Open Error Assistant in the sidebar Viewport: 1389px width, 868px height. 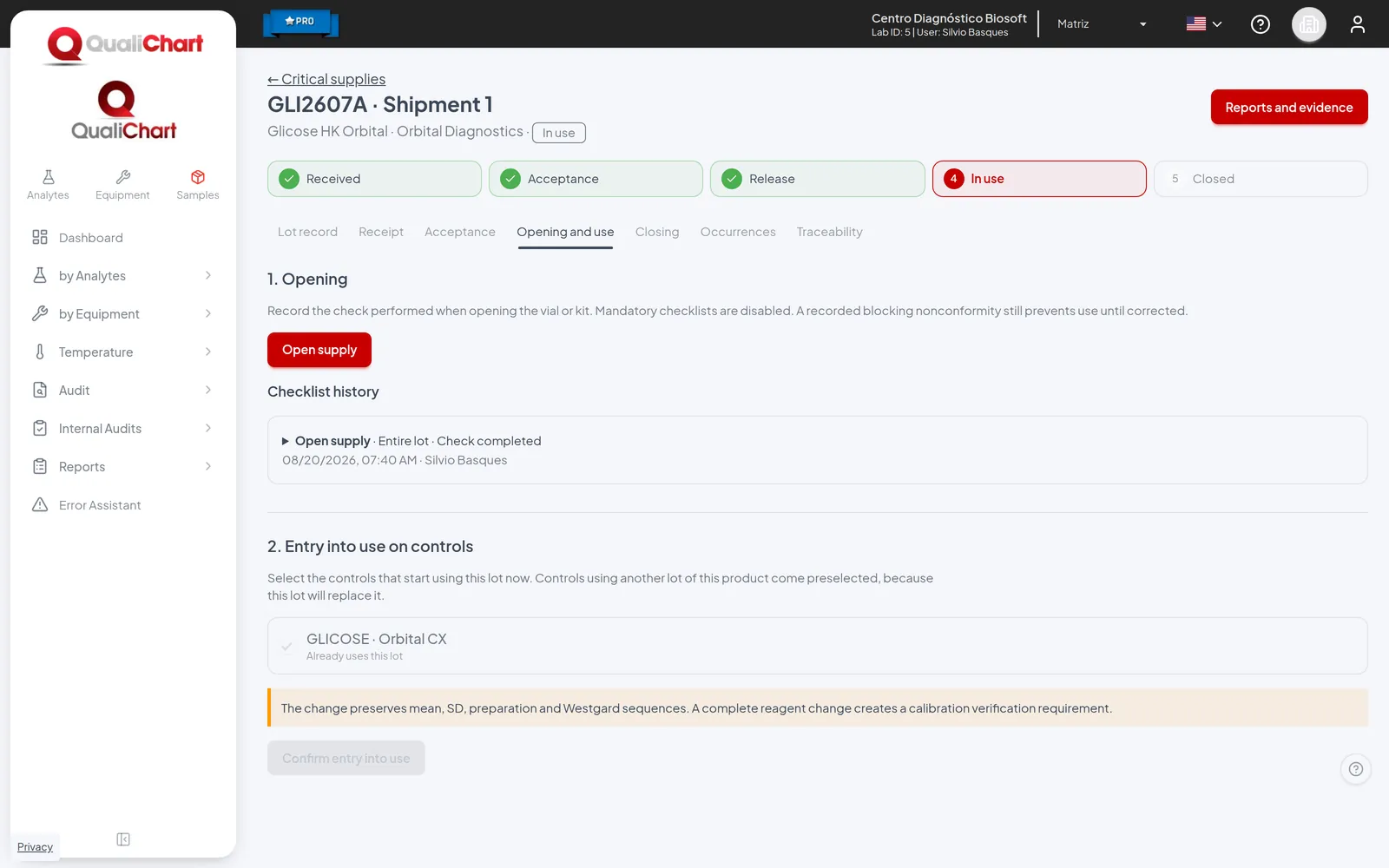click(122, 505)
